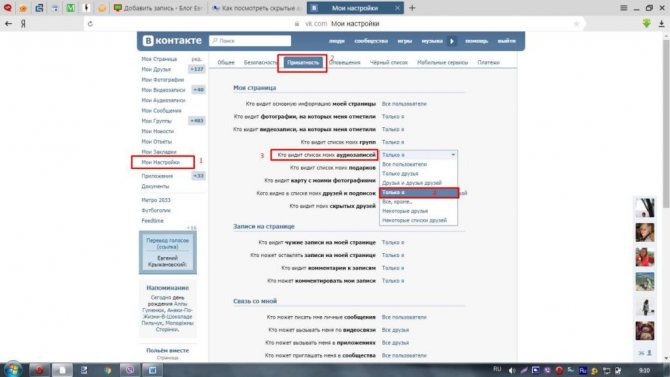670x377 pixels.
Task: Click the music player arrow in the header
Action: 452,41
